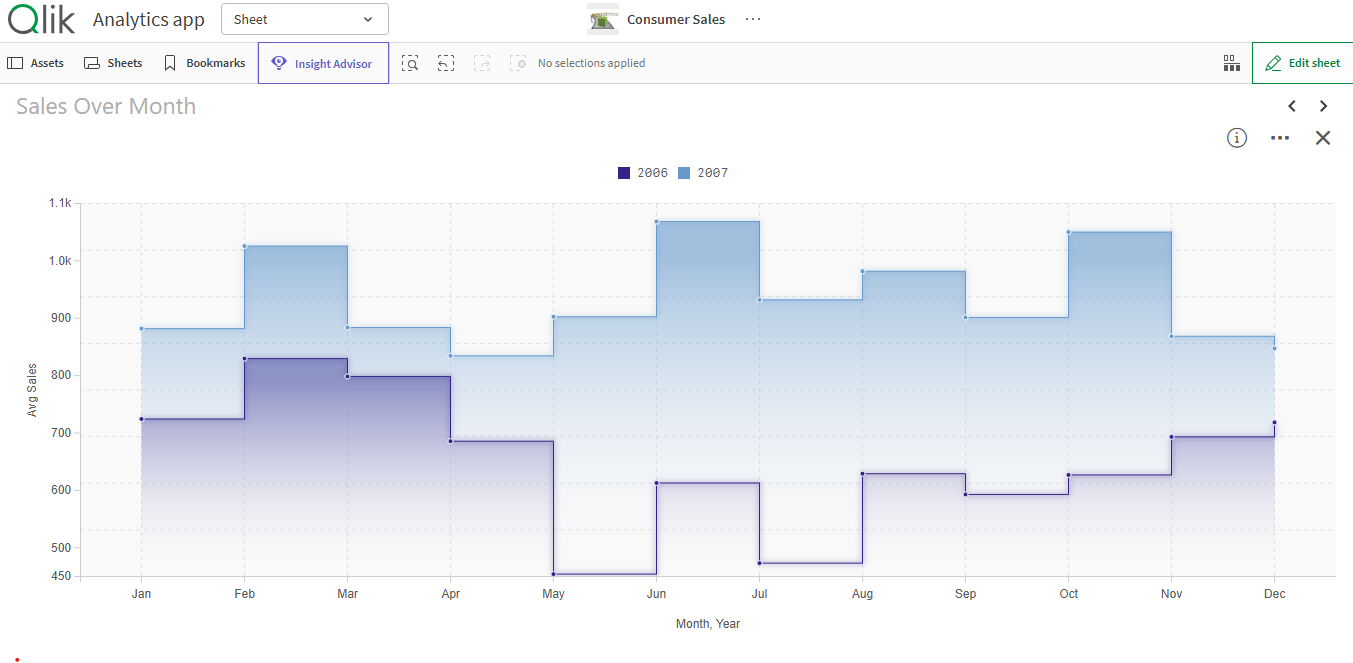Open Consumer Sales more options menu
The height and width of the screenshot is (663, 1353).
click(753, 19)
